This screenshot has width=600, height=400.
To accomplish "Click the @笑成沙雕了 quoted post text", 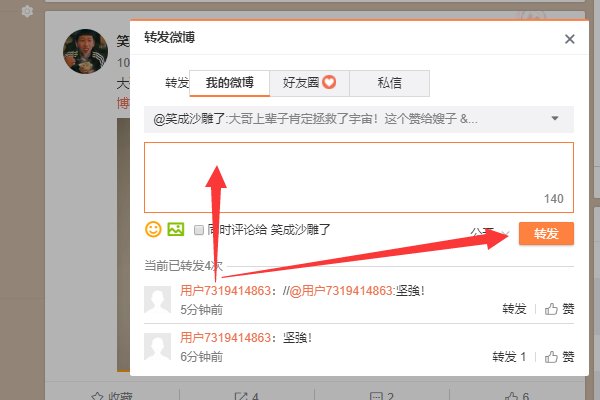I will (315, 119).
